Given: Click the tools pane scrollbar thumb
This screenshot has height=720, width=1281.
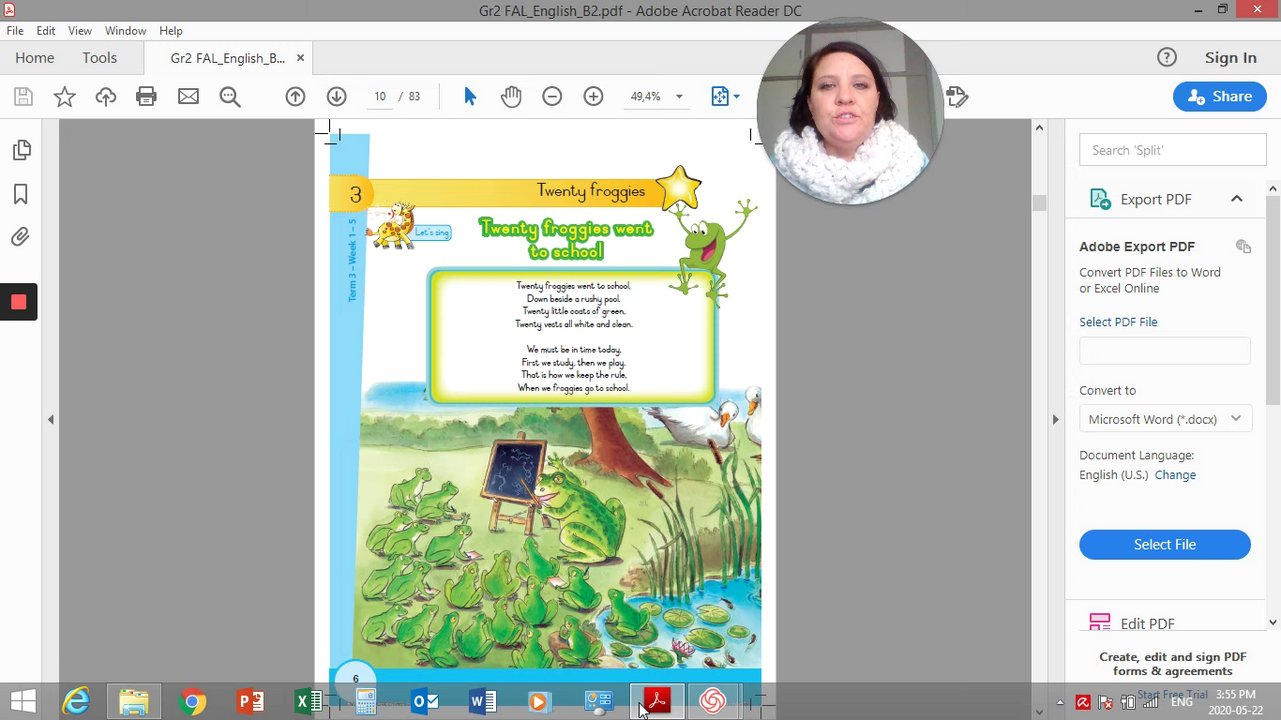Looking at the screenshot, I should [x=1273, y=298].
